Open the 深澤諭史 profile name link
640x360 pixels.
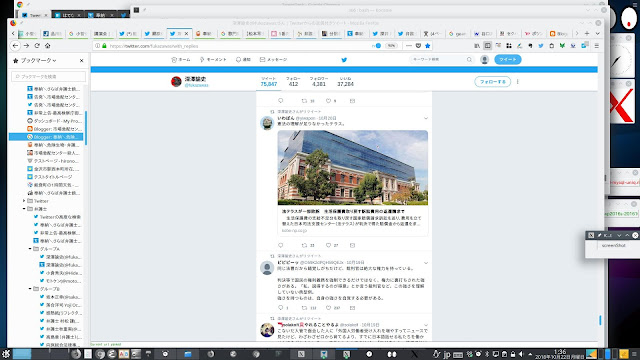click(195, 79)
